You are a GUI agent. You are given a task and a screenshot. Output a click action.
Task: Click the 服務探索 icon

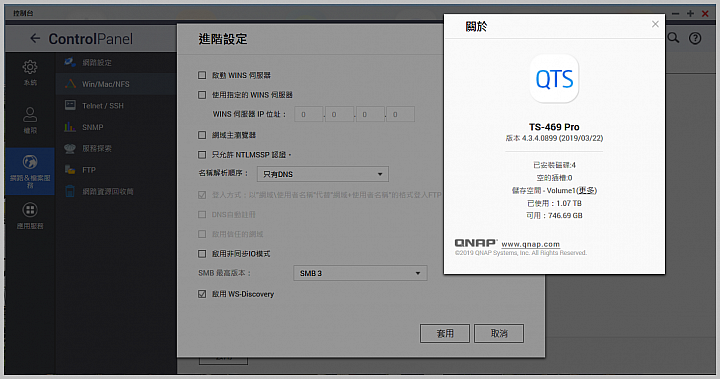point(70,148)
